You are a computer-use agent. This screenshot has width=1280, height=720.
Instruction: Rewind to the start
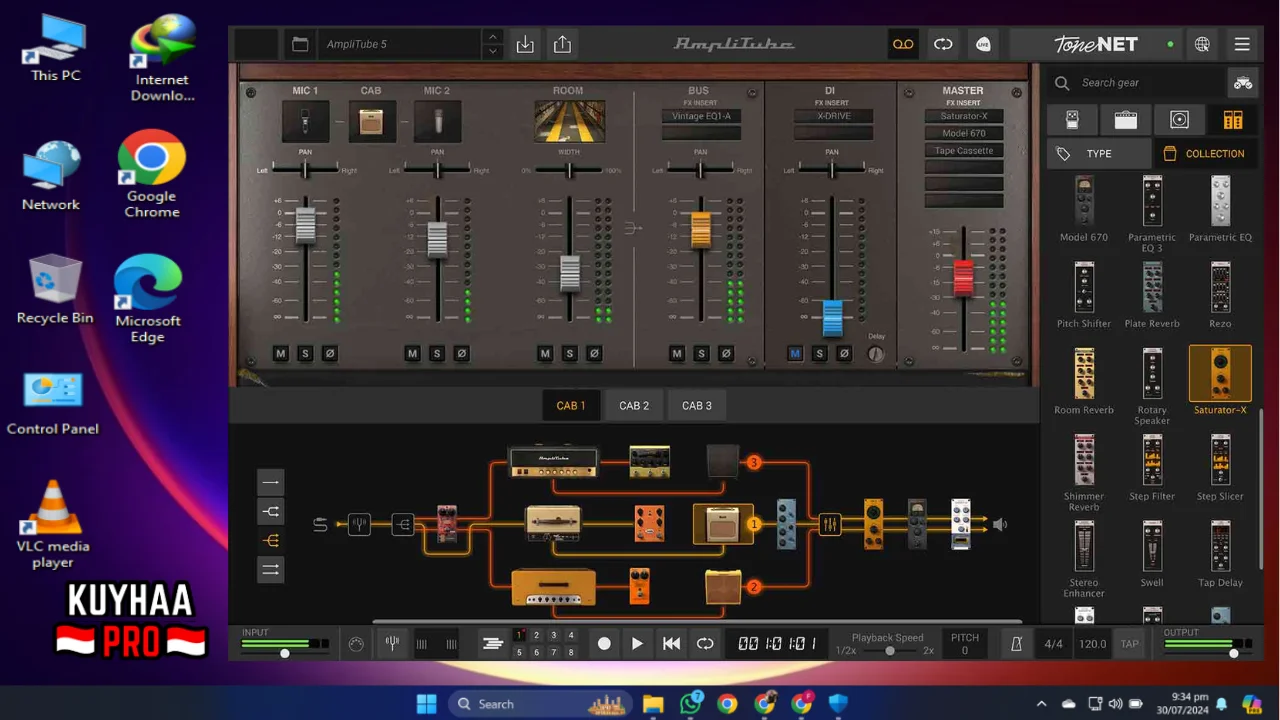[x=671, y=644]
